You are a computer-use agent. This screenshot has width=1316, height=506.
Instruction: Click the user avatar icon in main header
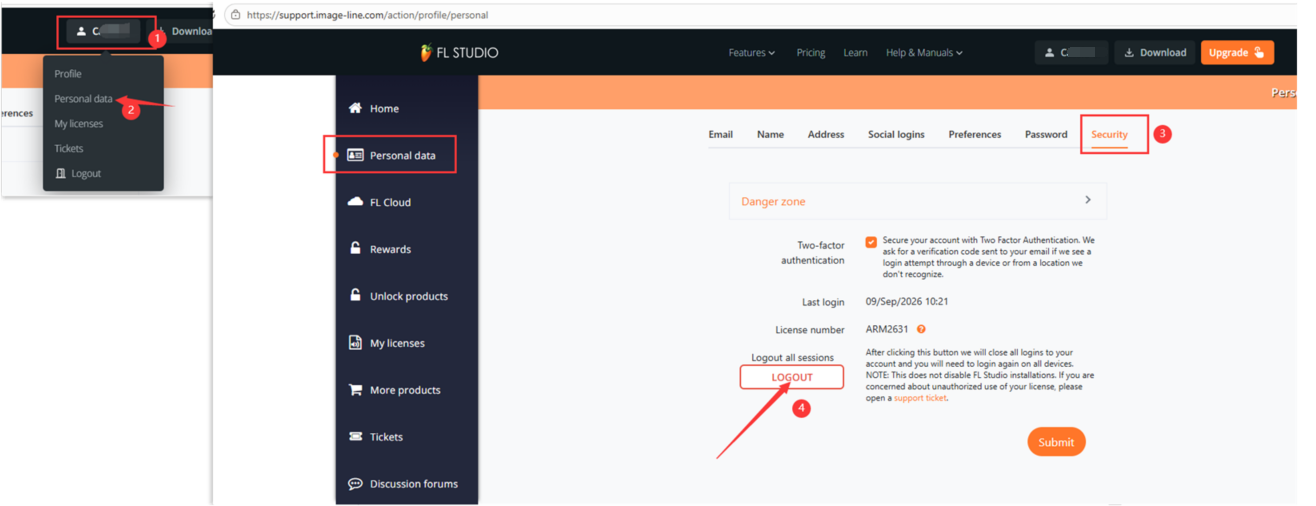[1049, 53]
